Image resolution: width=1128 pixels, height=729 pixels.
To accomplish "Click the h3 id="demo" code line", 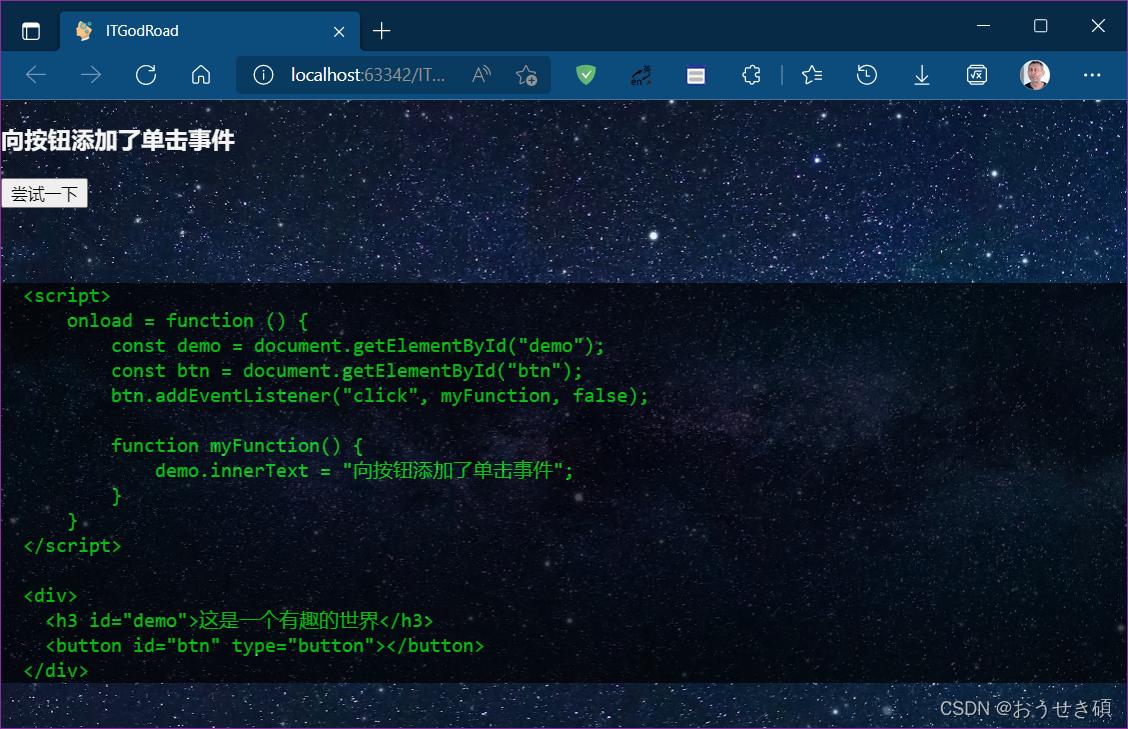I will click(x=240, y=621).
